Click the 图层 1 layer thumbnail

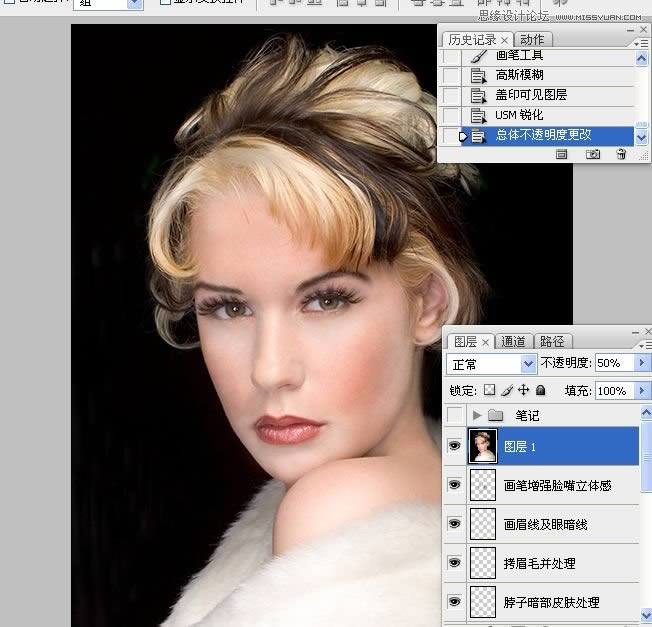(483, 446)
